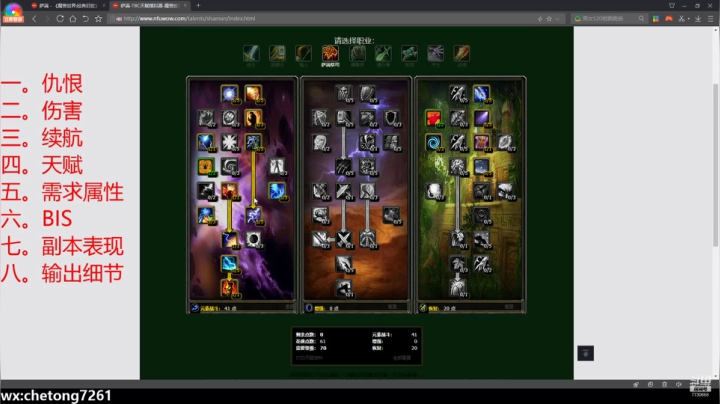Select the Rogue class icon
This screenshot has width=720, height=404.
383,53
